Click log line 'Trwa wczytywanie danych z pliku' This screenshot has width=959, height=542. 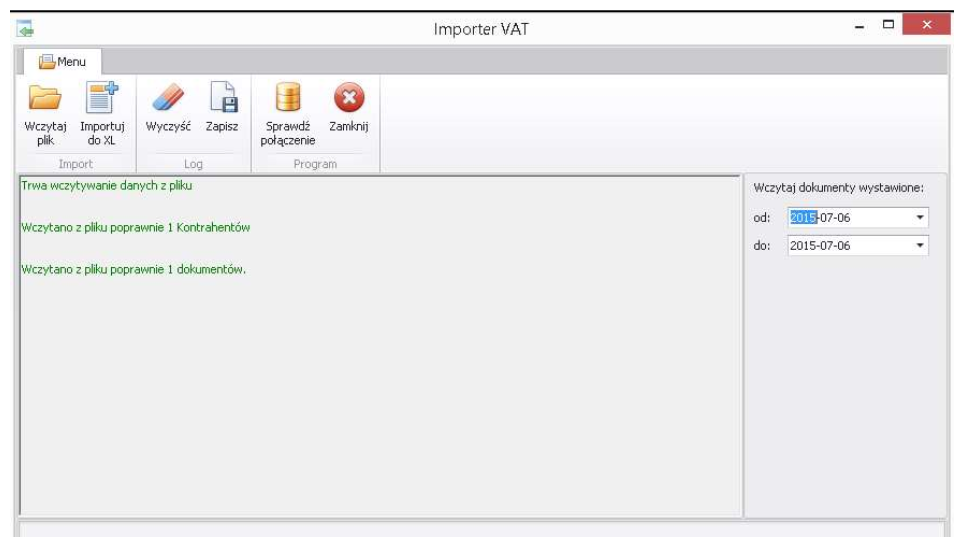106,185
